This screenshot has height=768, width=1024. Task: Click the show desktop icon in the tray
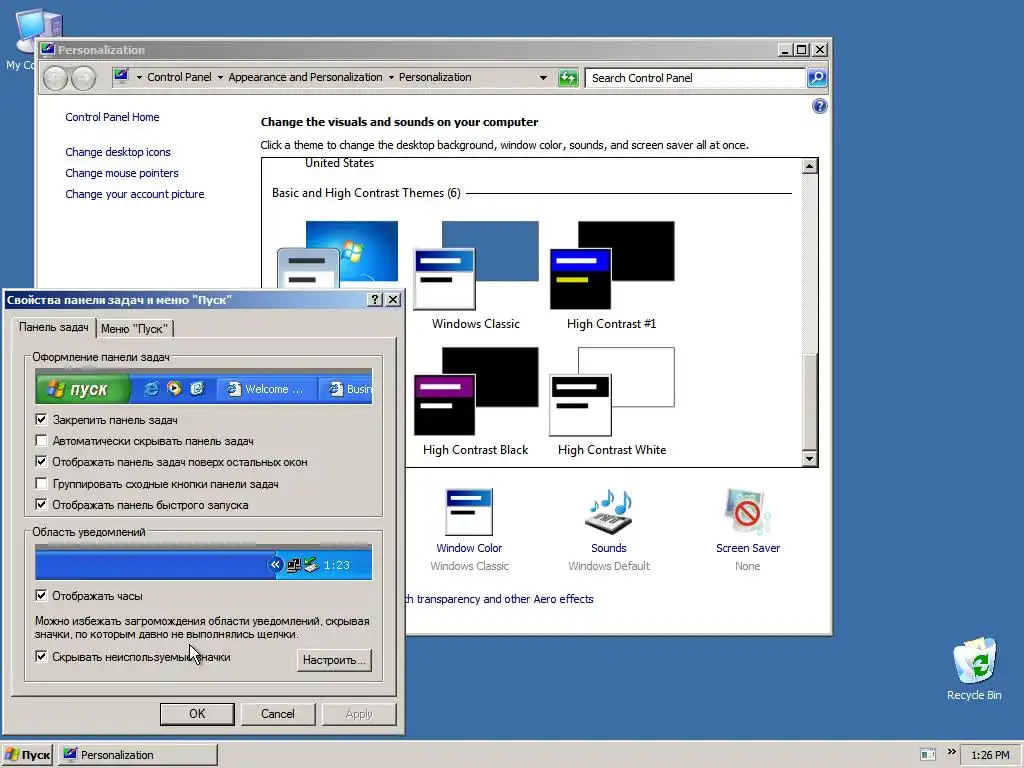(927, 754)
